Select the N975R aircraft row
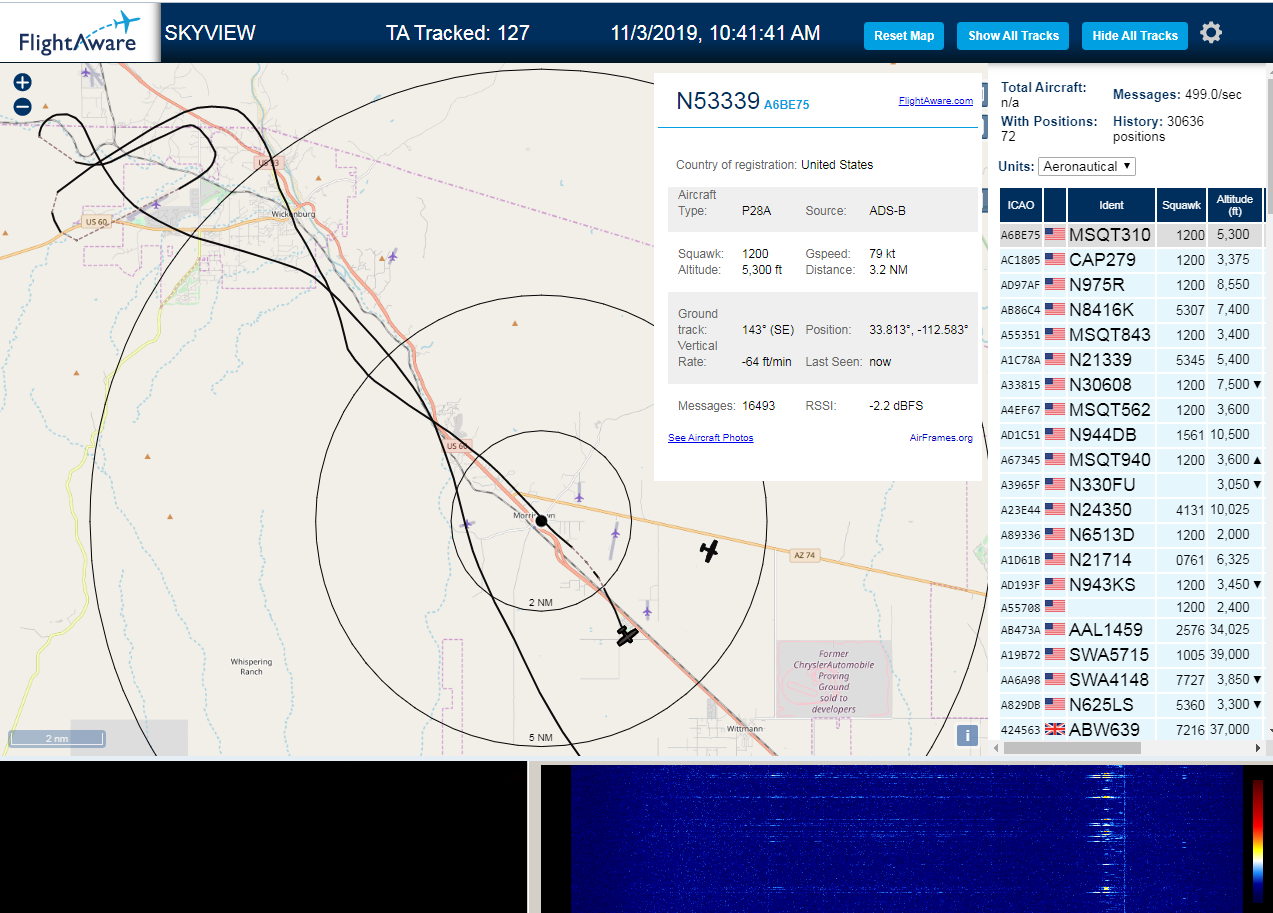 pos(1132,285)
